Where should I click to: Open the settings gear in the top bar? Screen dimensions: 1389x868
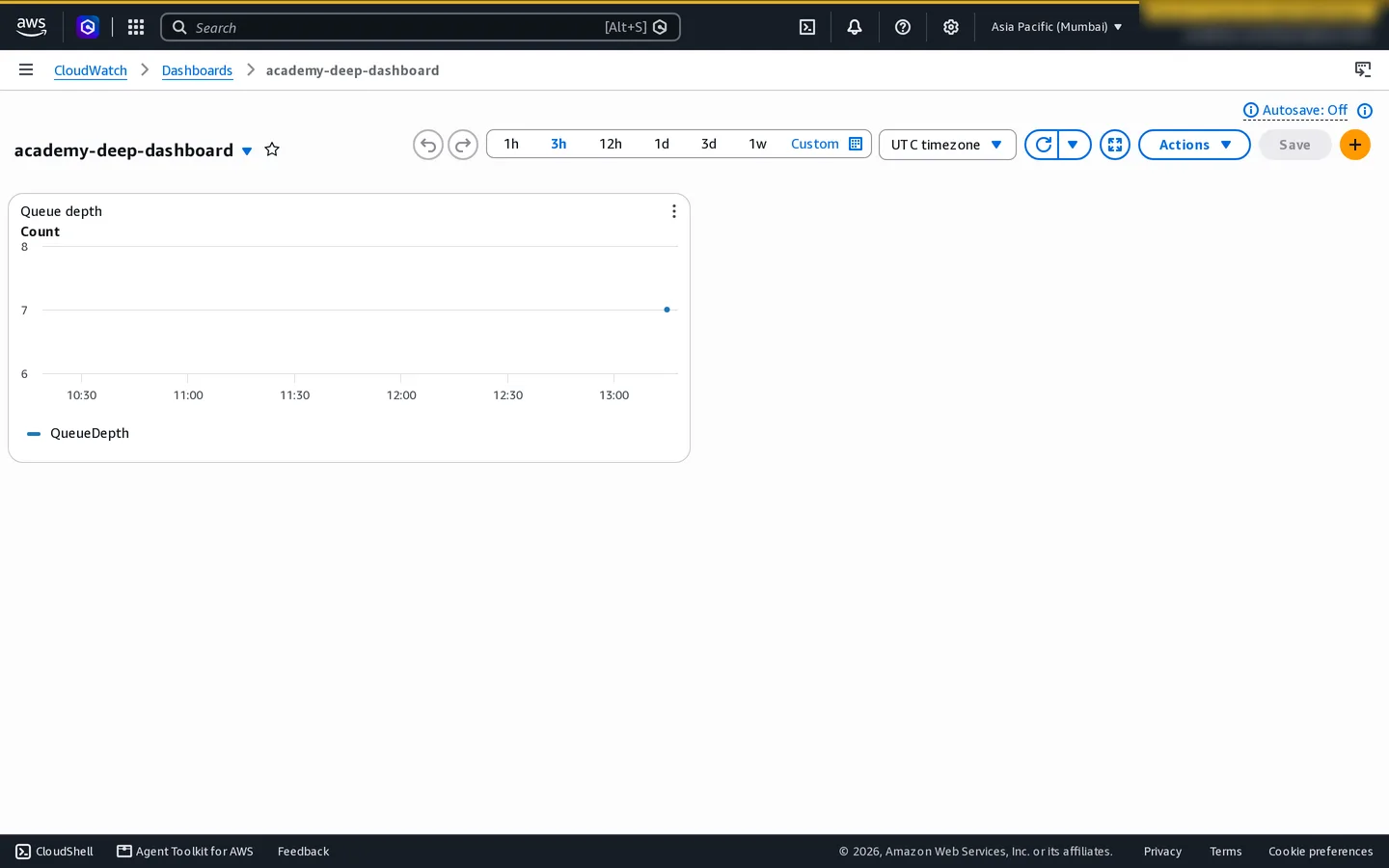click(951, 27)
